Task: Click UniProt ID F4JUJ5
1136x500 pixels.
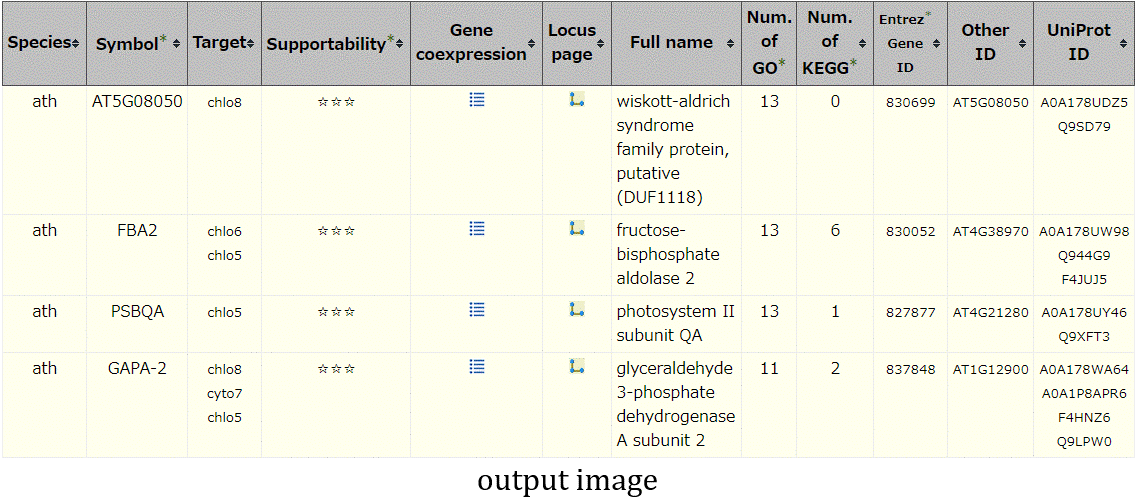Action: (x=1083, y=280)
